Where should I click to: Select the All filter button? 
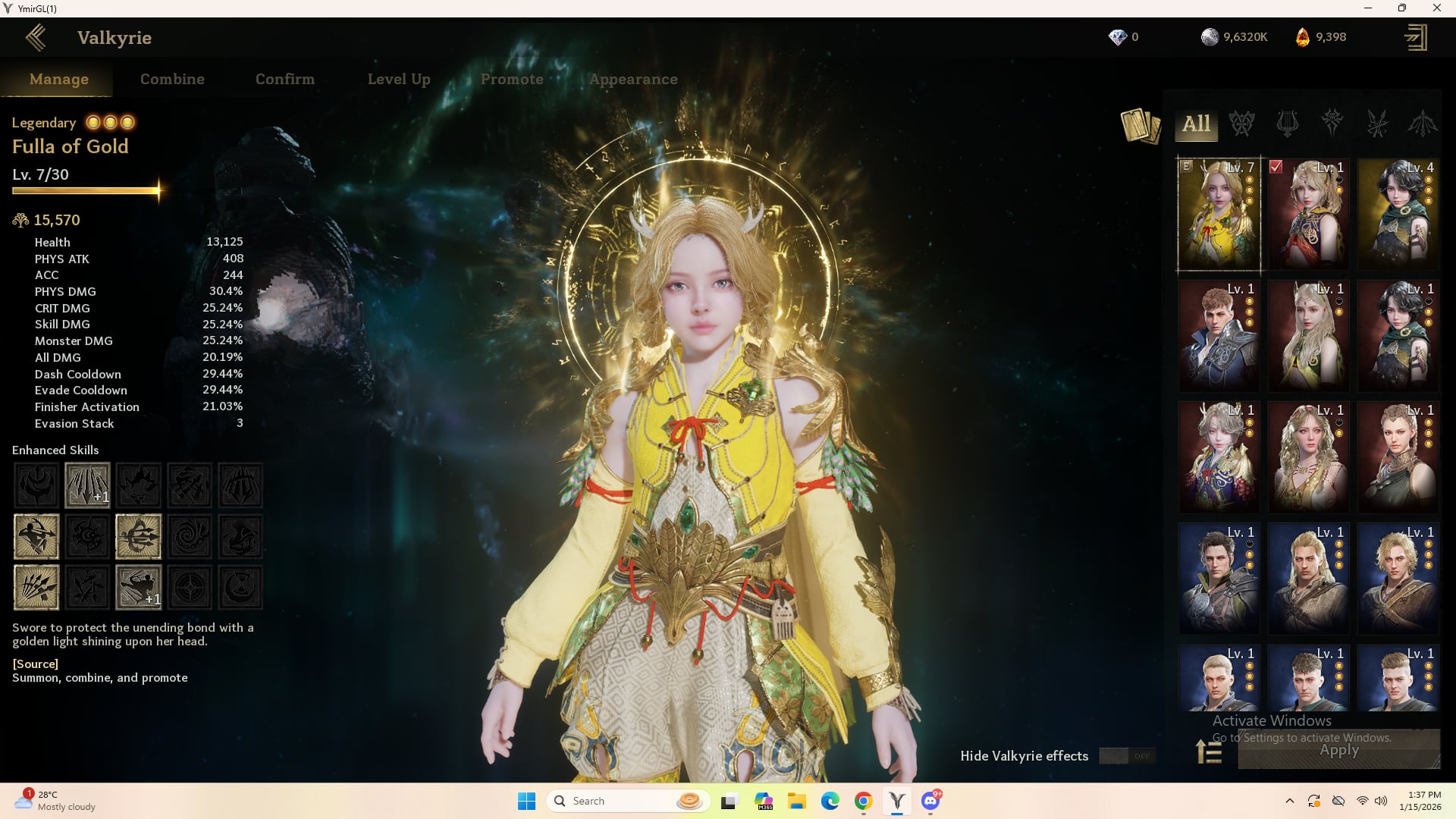pos(1196,124)
